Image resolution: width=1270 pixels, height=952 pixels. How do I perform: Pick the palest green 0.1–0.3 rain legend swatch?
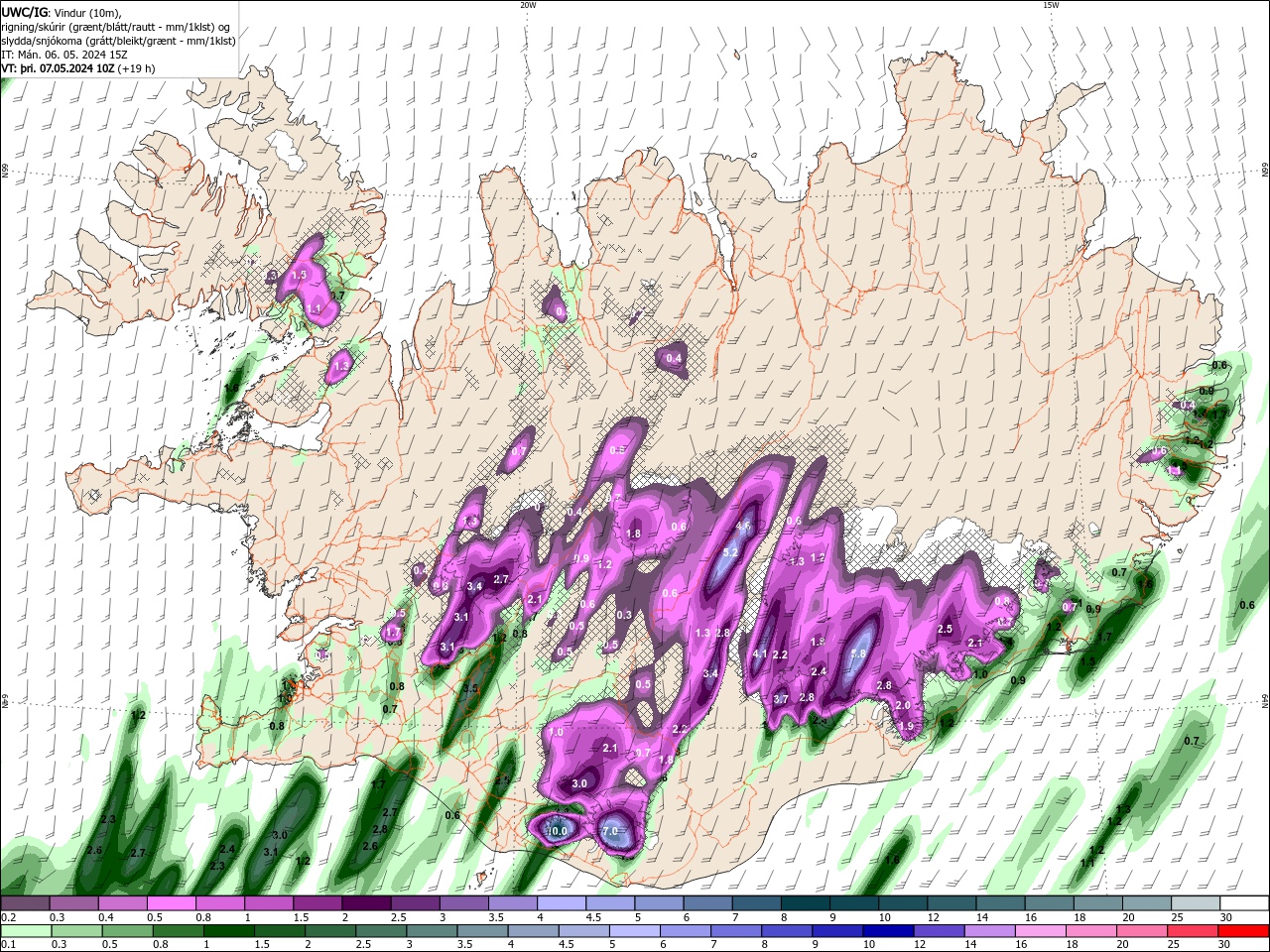coord(25,930)
